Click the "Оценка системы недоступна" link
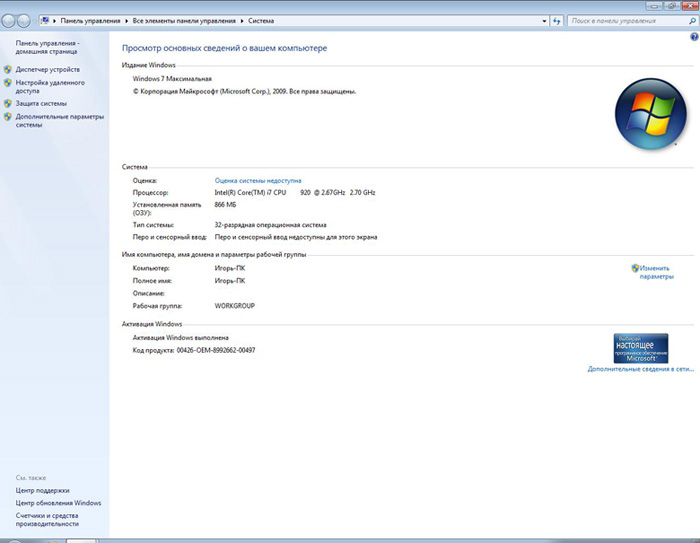Image resolution: width=700 pixels, height=543 pixels. (x=257, y=180)
